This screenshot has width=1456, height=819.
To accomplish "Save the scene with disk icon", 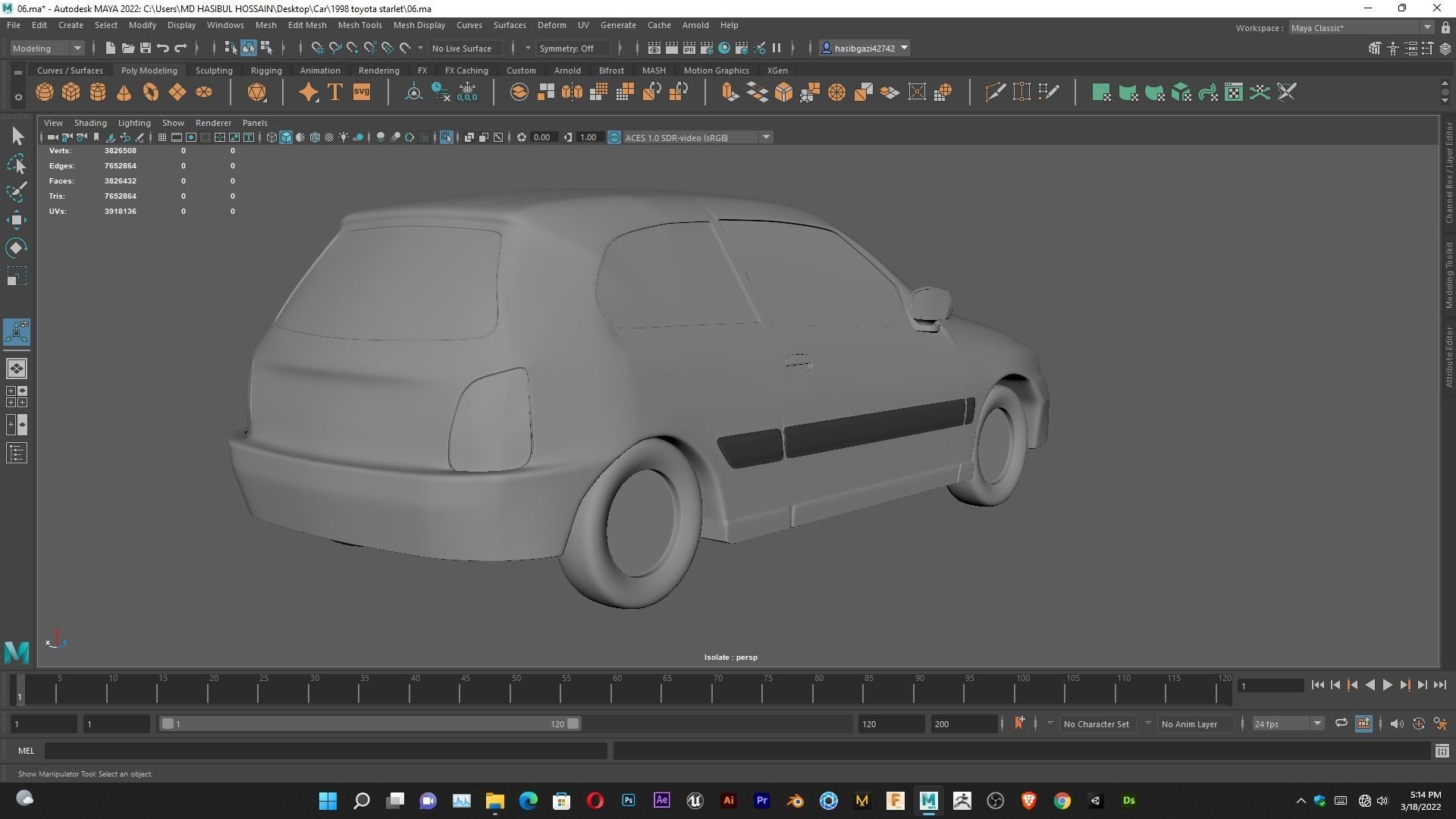I will pos(145,48).
